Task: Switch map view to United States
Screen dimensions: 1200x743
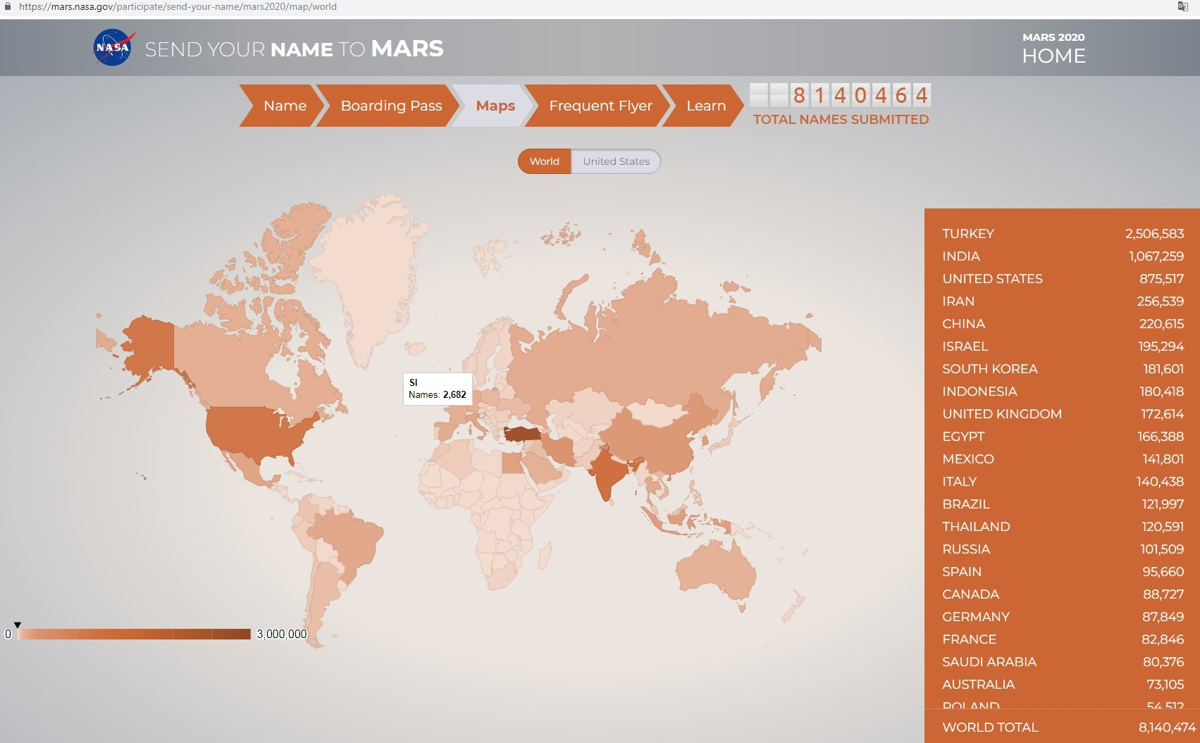Action: tap(616, 161)
